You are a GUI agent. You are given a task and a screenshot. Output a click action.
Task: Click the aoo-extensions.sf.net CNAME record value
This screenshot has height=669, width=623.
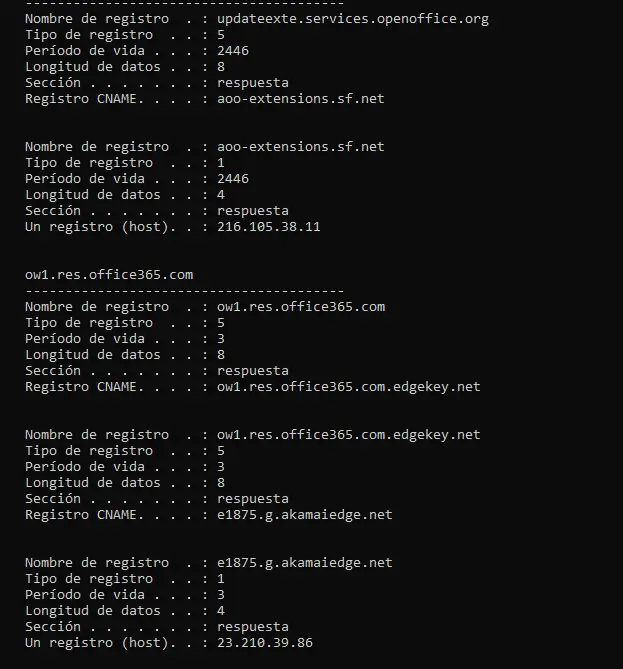300,98
